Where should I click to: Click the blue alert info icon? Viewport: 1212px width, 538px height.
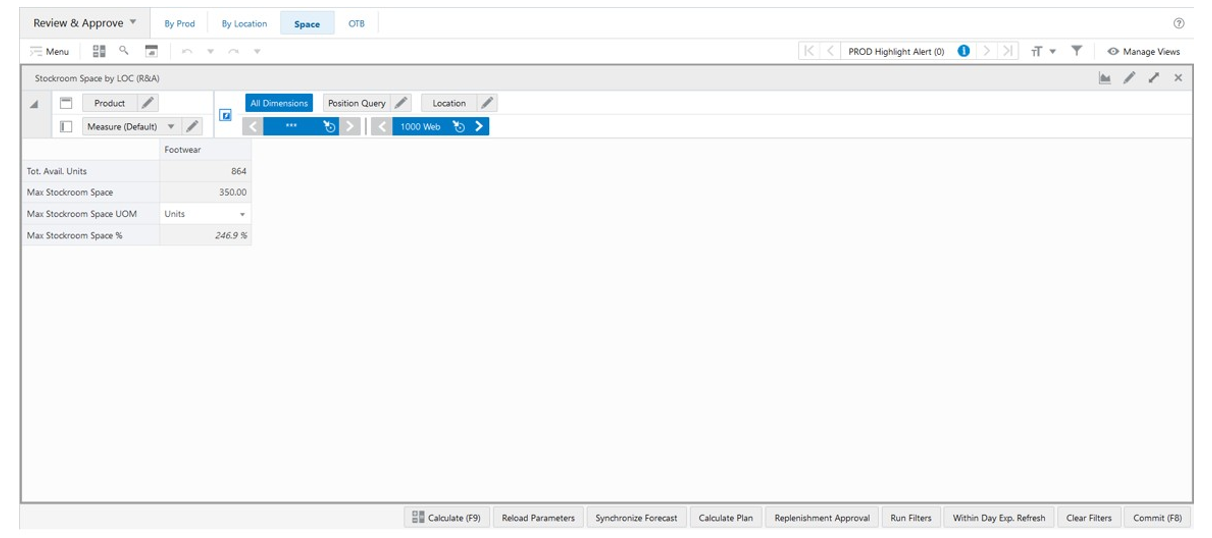[x=963, y=51]
